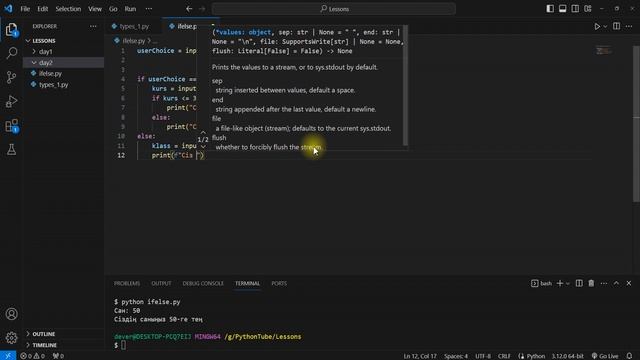Click Ln 12, Col 17 status item
640x360 pixels.
pos(420,356)
